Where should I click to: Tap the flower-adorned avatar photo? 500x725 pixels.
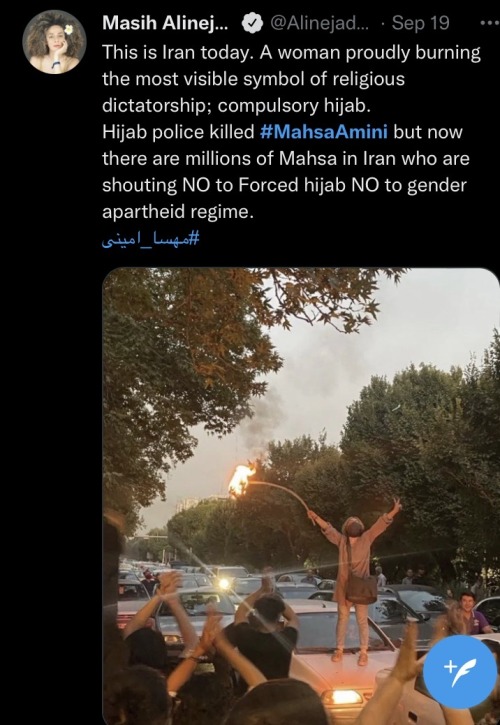tap(55, 42)
